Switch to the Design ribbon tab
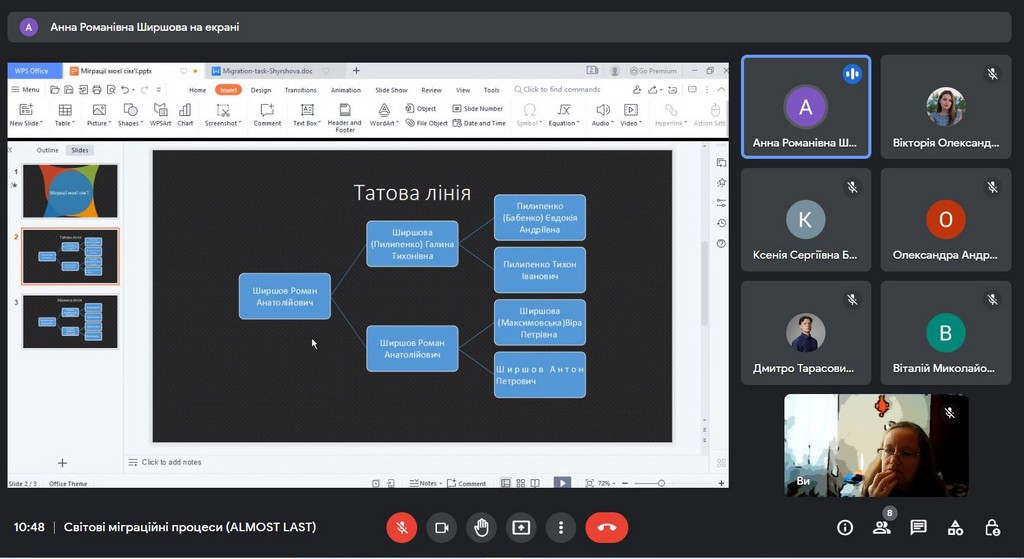This screenshot has height=559, width=1024. 260,90
